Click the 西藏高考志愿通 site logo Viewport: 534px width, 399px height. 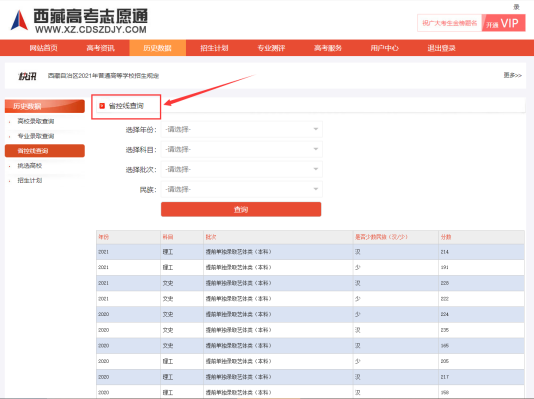point(79,20)
